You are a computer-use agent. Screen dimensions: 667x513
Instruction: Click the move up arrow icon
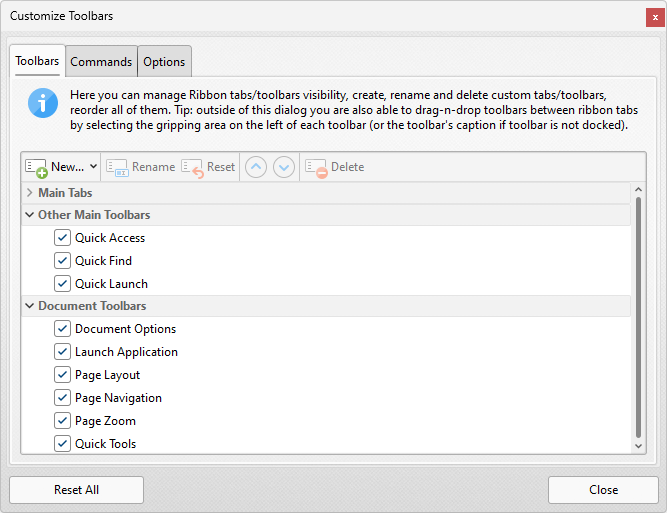256,167
